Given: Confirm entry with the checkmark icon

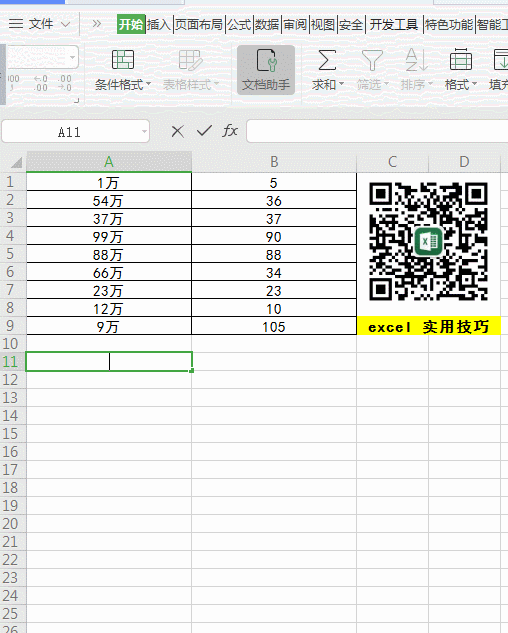Looking at the screenshot, I should [204, 130].
